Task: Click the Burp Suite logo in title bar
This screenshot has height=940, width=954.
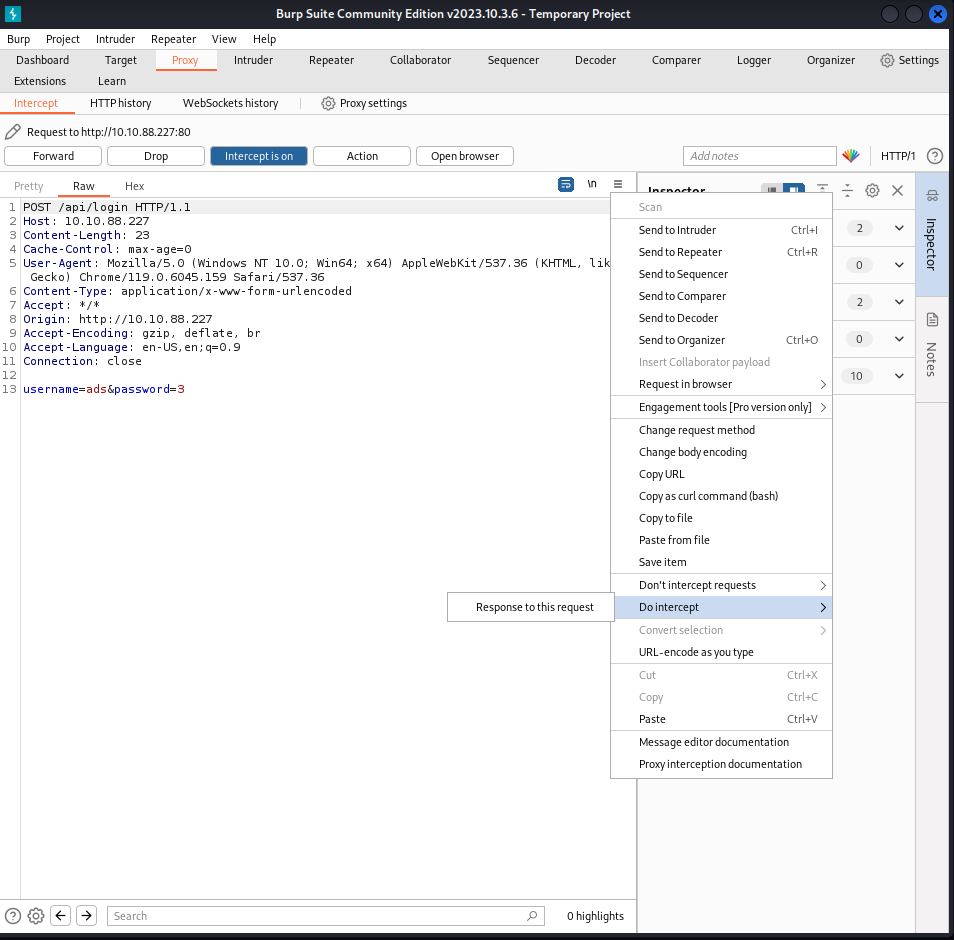Action: pos(13,13)
